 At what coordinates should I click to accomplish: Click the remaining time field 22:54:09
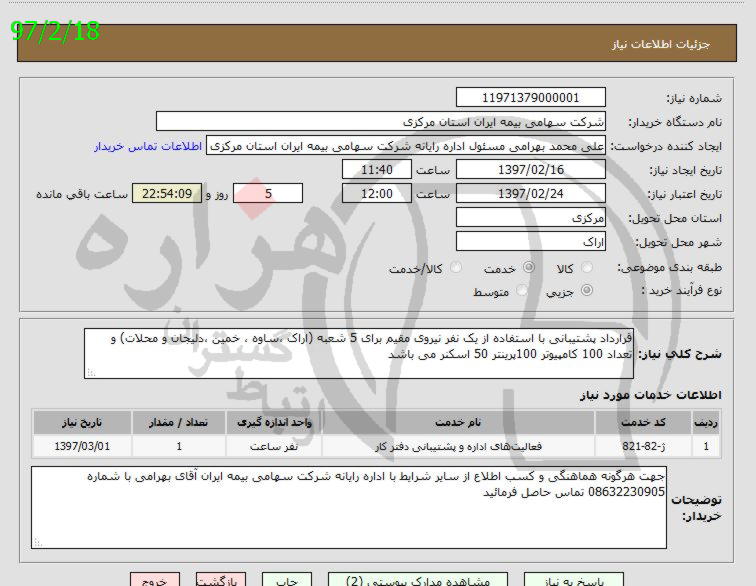(167, 193)
